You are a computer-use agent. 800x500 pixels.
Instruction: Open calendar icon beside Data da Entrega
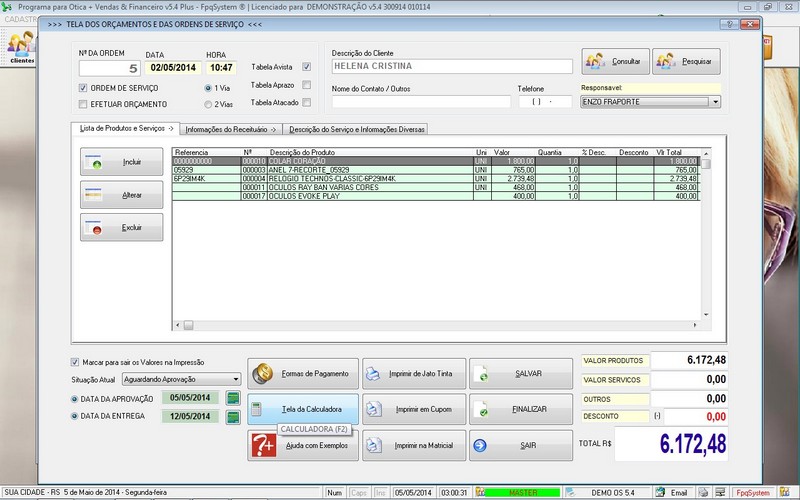coord(234,417)
